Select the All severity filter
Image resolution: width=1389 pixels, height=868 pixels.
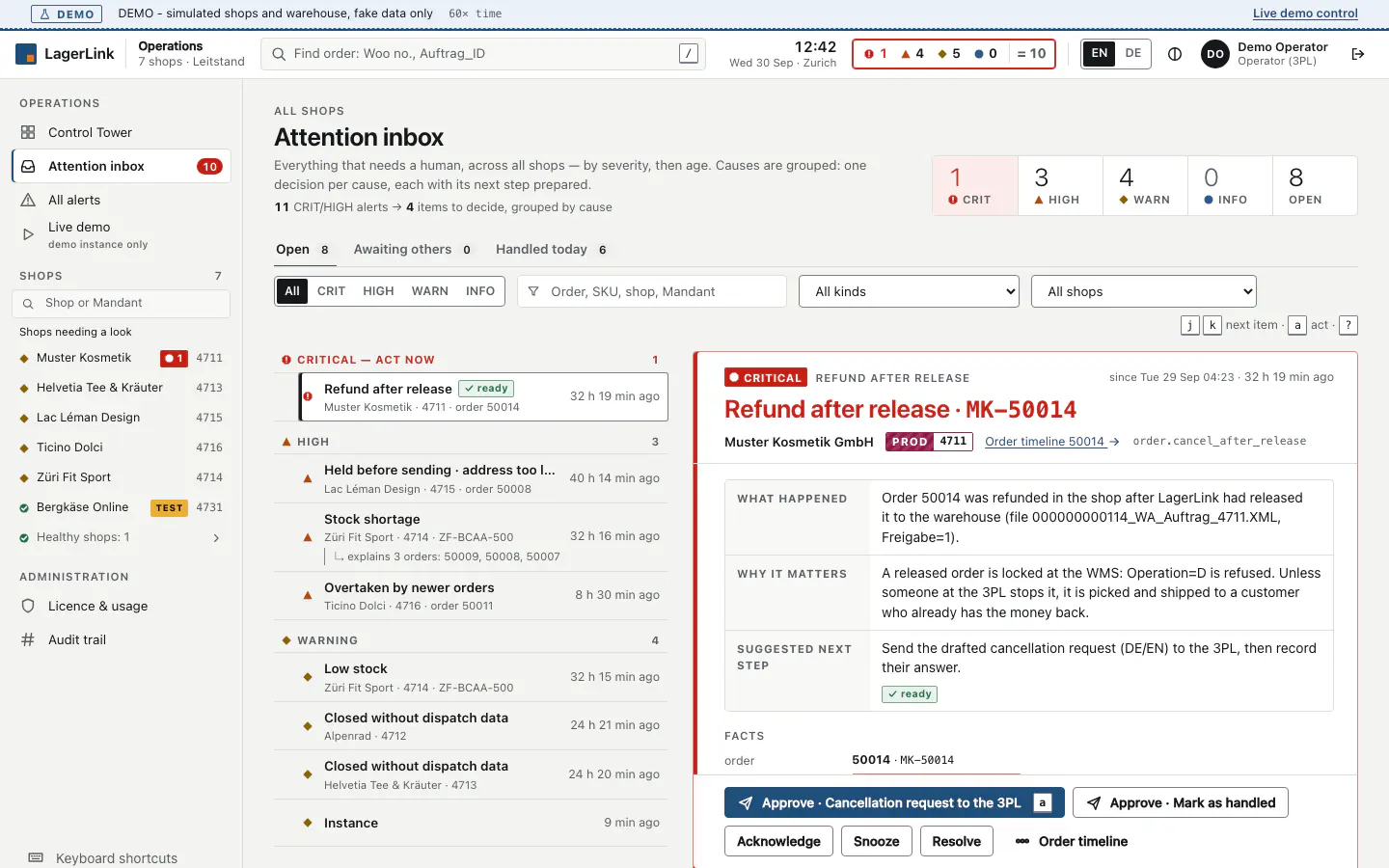(292, 291)
